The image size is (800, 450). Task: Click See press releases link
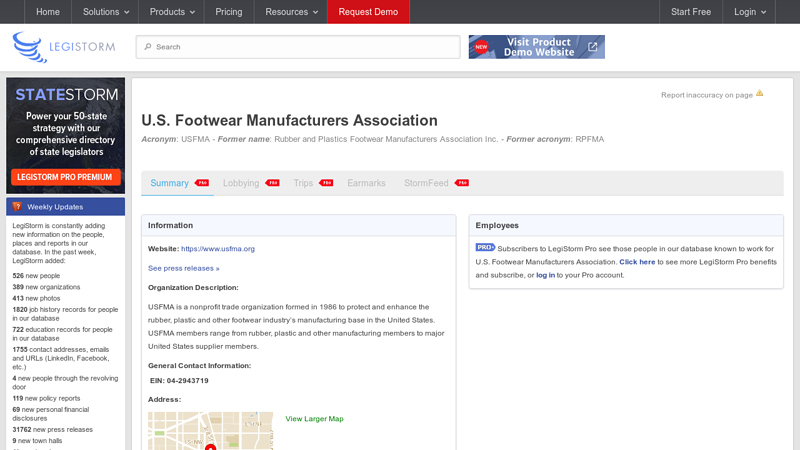(x=184, y=268)
